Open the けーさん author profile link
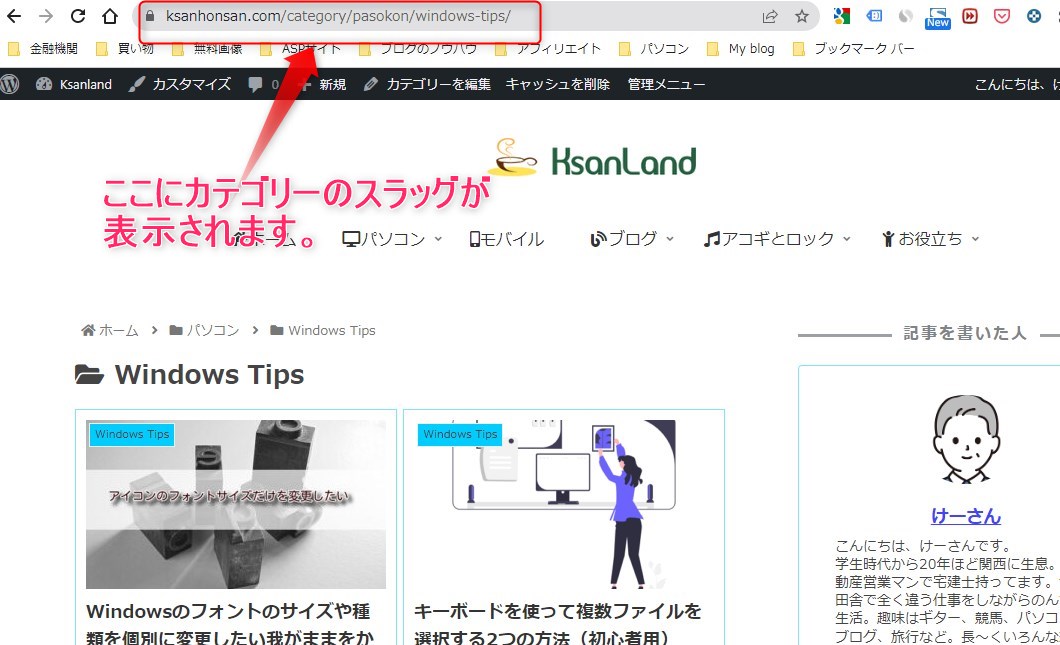Image resolution: width=1060 pixels, height=645 pixels. [x=966, y=516]
